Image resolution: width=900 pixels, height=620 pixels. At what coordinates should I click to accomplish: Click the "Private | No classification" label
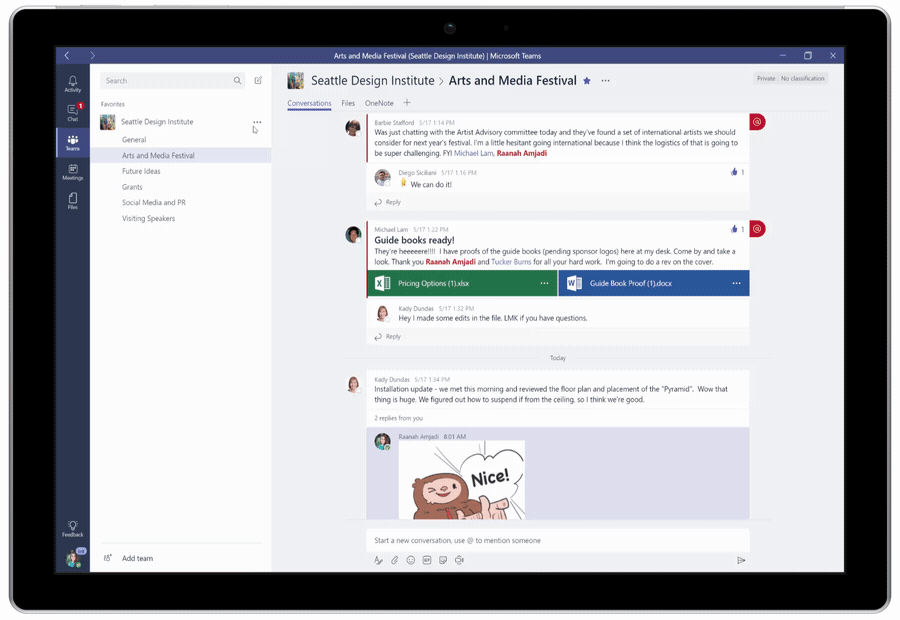click(791, 79)
